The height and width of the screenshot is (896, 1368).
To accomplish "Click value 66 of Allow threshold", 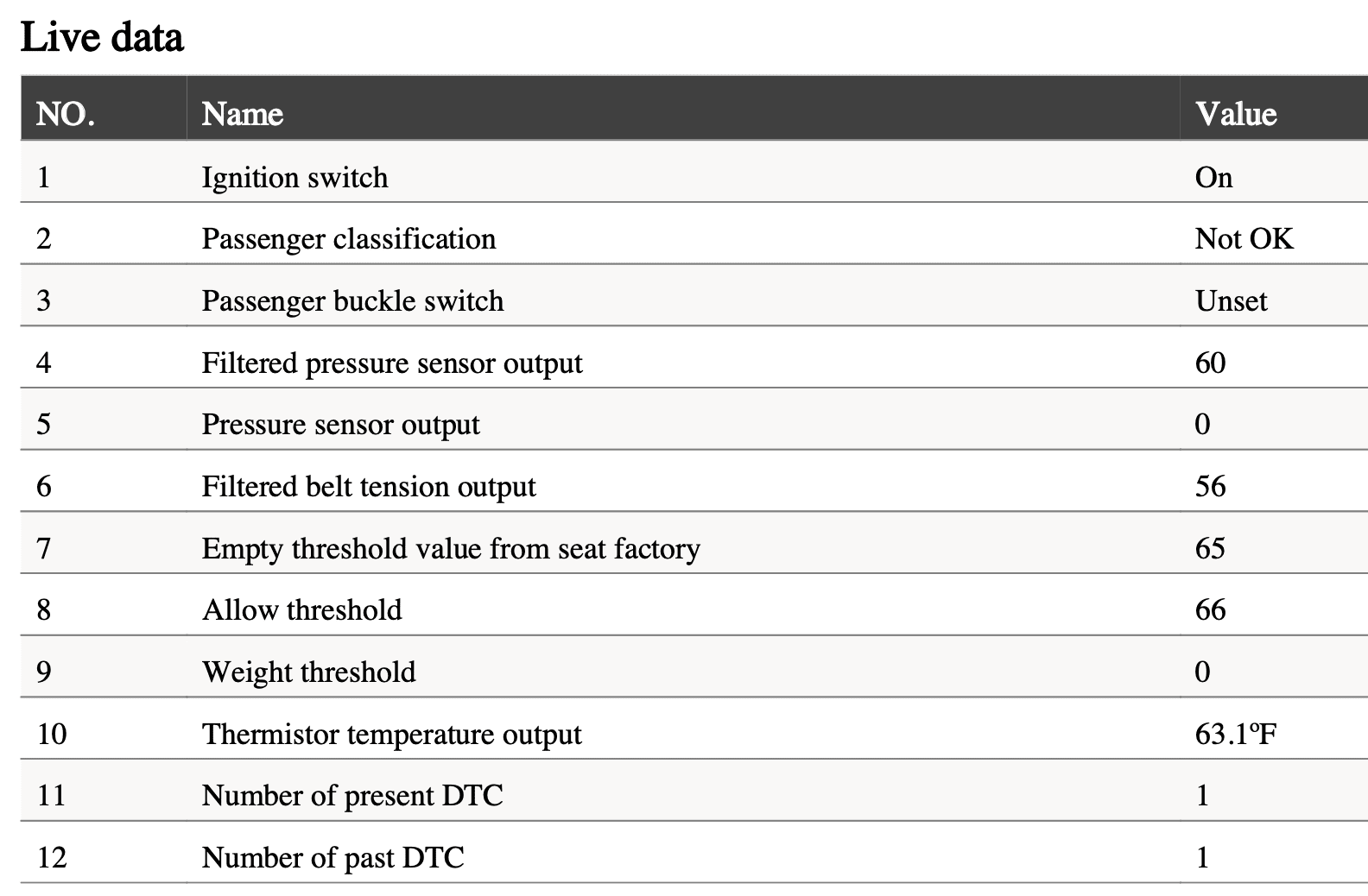I will tap(1211, 609).
